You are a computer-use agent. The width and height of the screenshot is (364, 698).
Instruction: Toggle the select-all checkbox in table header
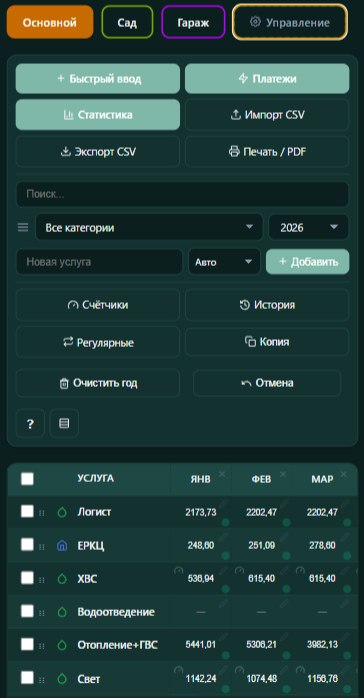[x=27, y=479]
